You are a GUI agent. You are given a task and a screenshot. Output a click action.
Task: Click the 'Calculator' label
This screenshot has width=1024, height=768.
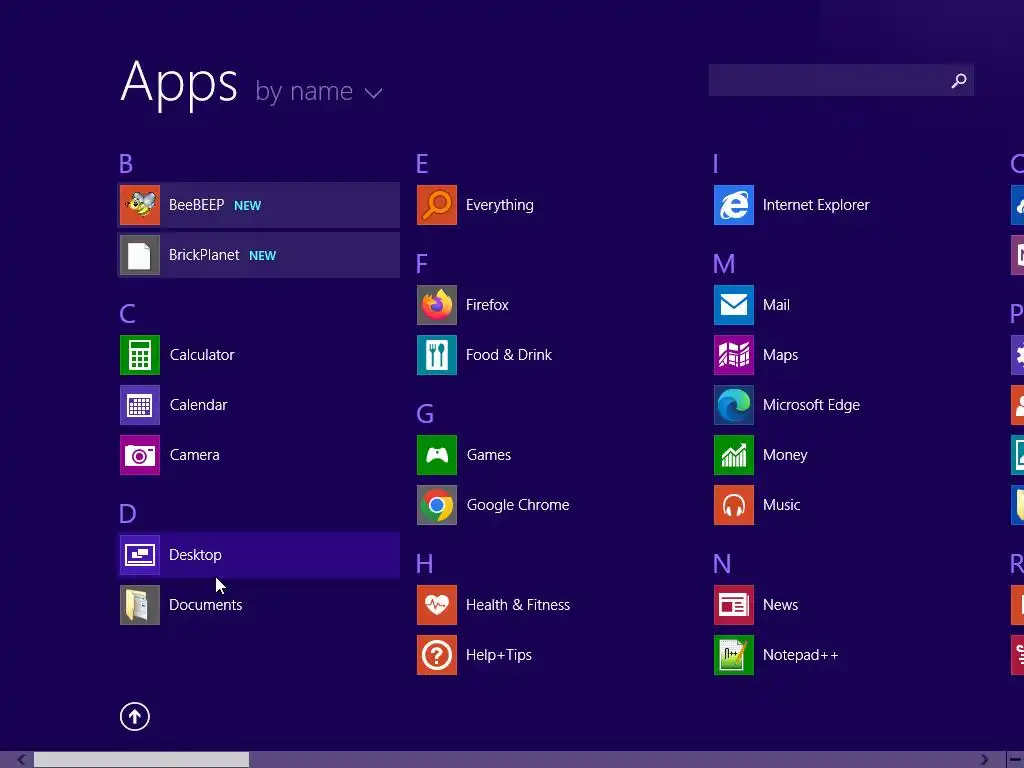202,355
